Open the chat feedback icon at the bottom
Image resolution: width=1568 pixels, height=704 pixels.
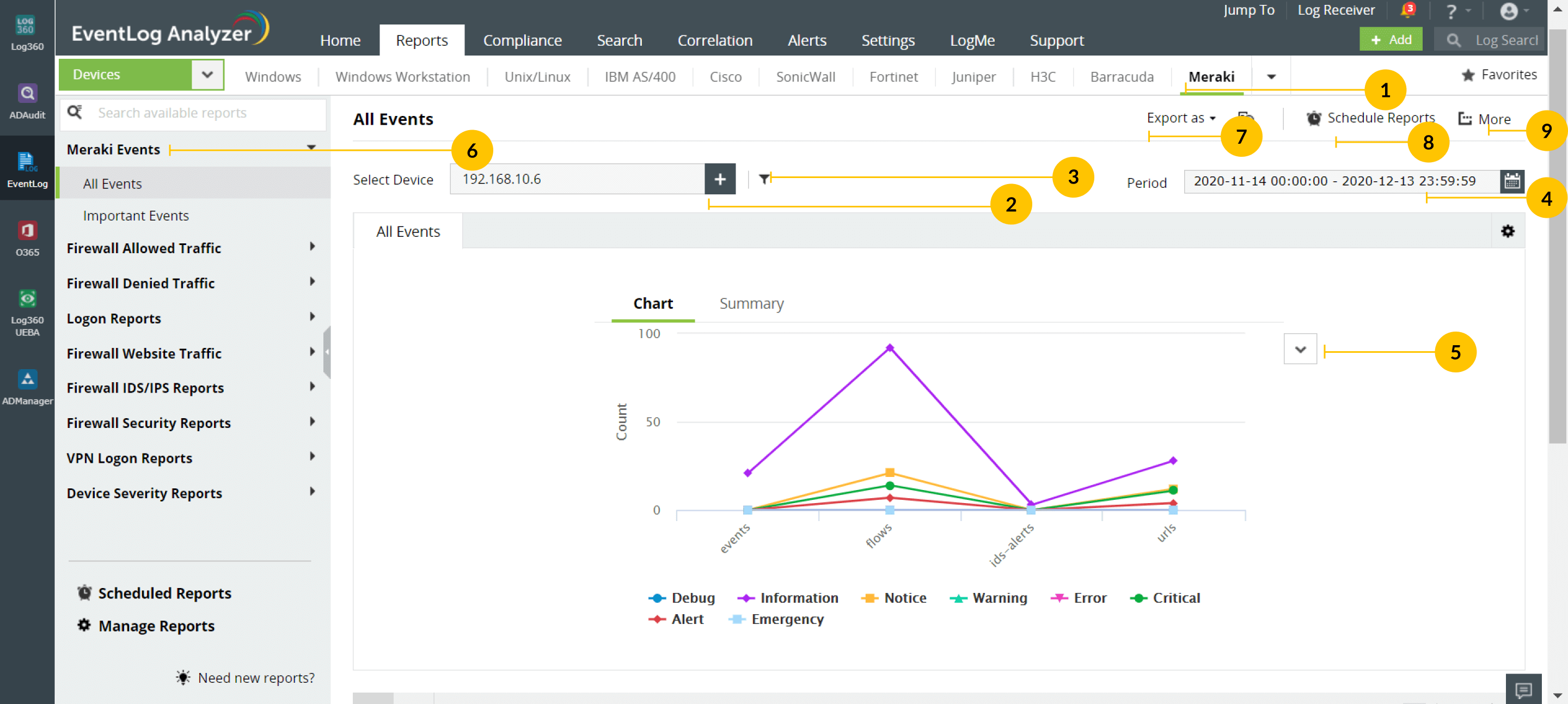(x=1523, y=689)
